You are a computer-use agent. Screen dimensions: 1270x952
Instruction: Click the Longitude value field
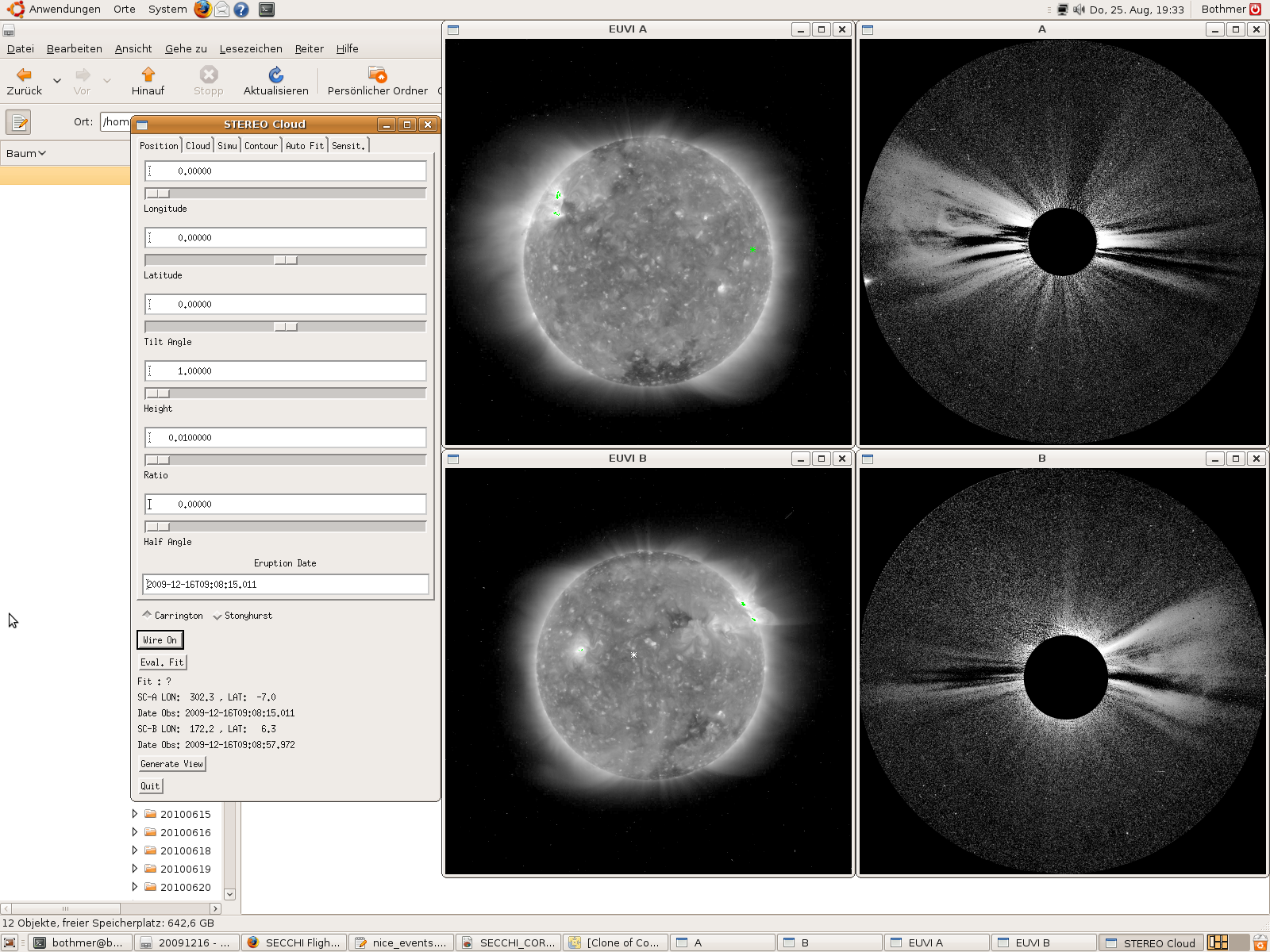[286, 171]
